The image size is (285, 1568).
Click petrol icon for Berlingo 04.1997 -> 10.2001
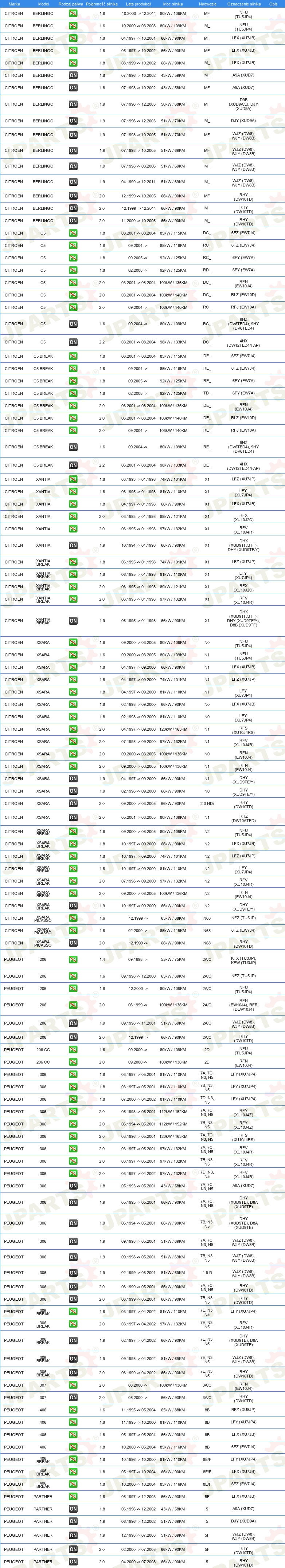[73, 38]
